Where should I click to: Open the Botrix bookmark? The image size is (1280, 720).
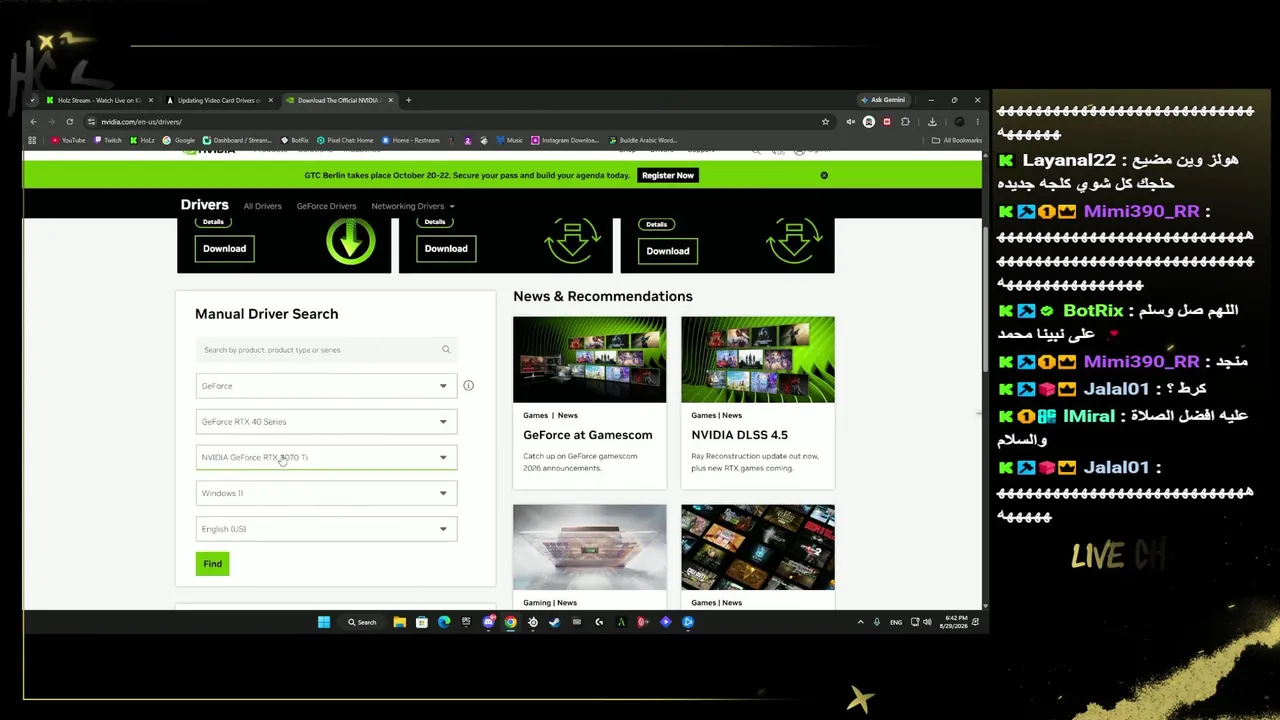pyautogui.click(x=295, y=140)
